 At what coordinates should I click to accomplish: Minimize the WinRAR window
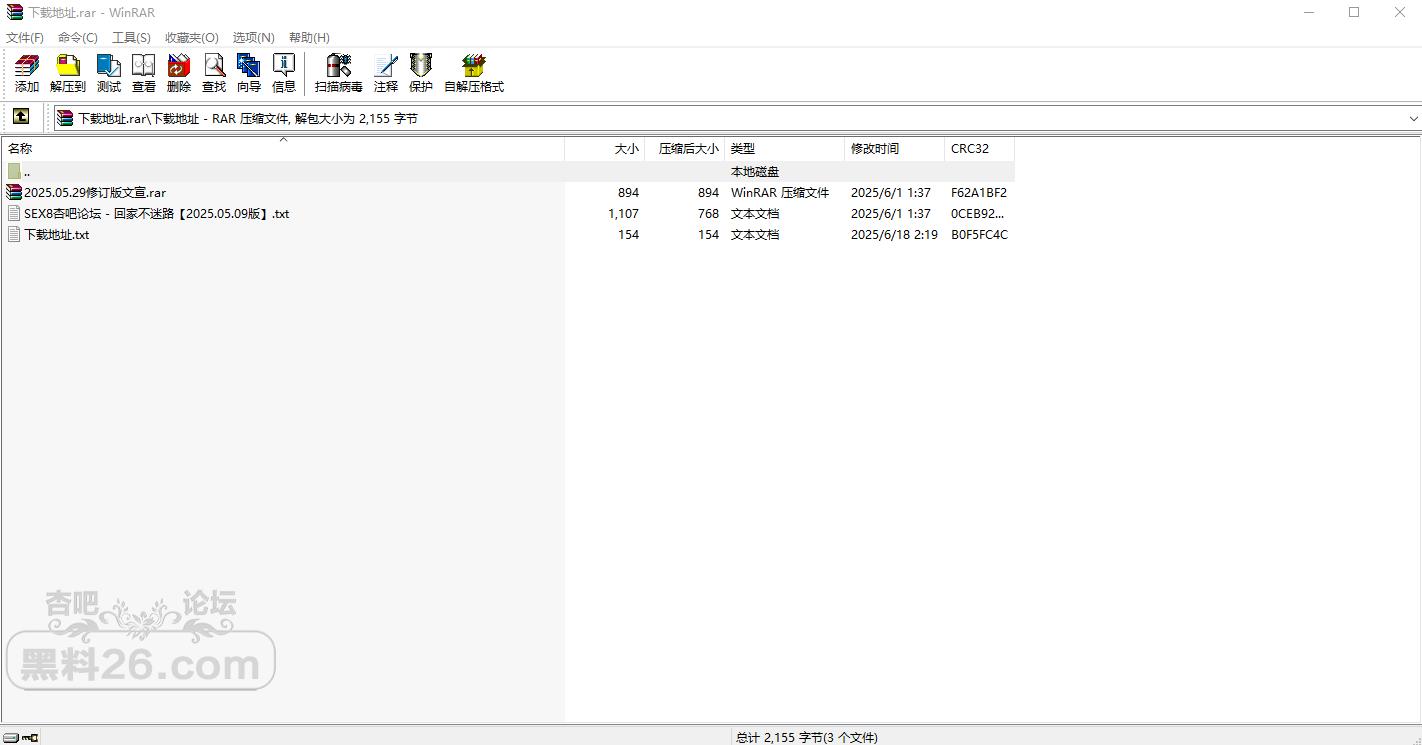(1309, 12)
